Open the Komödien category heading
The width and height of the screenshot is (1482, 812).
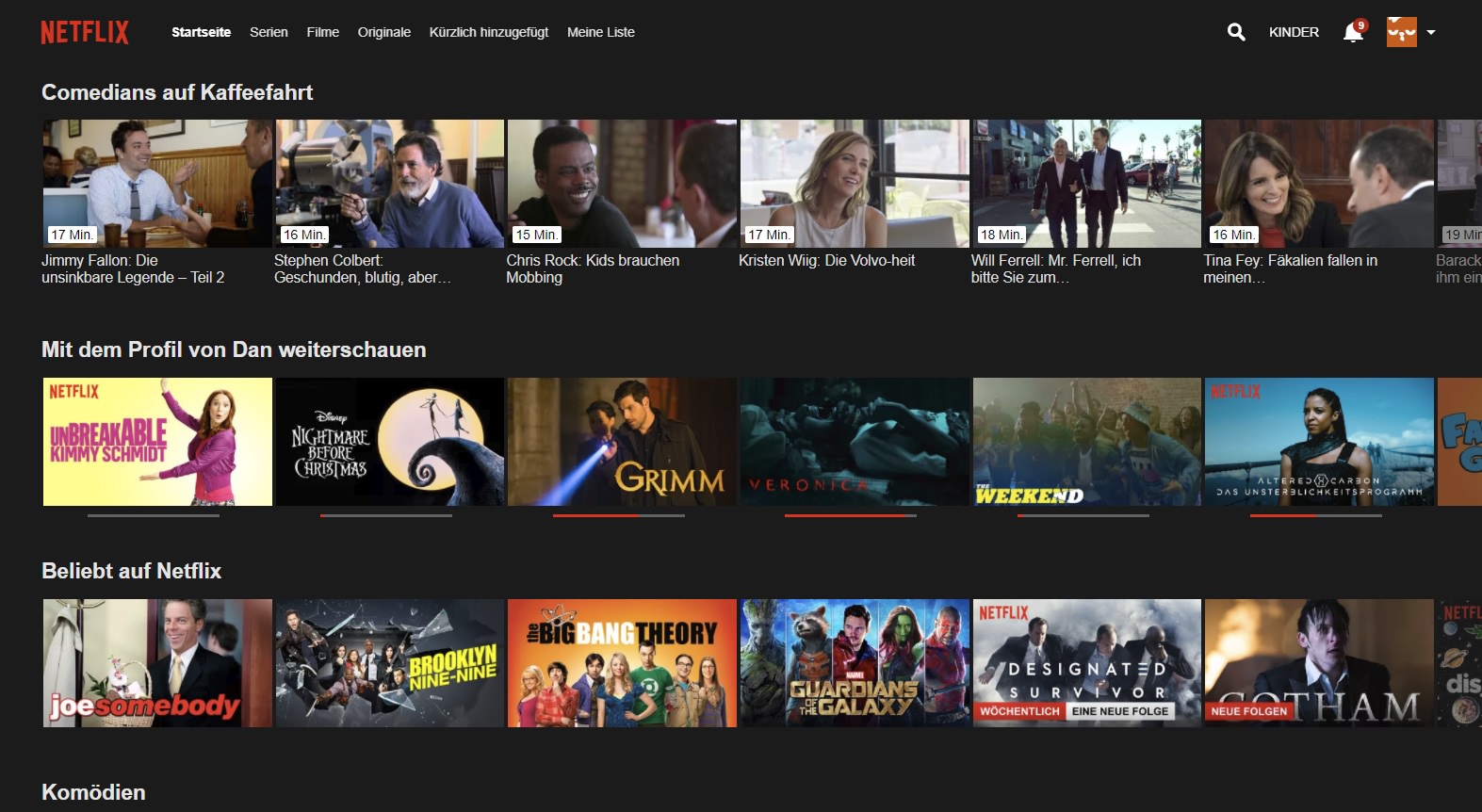(x=93, y=792)
